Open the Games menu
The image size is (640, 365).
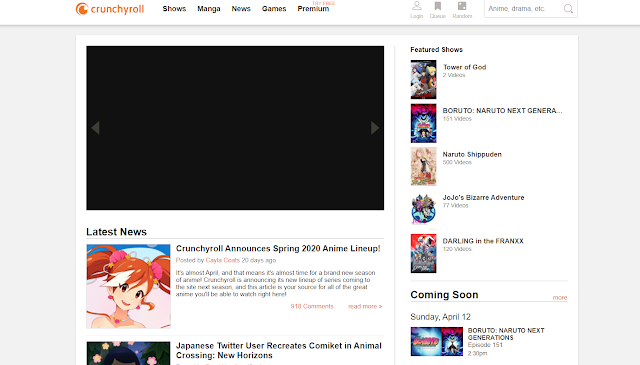pos(274,9)
